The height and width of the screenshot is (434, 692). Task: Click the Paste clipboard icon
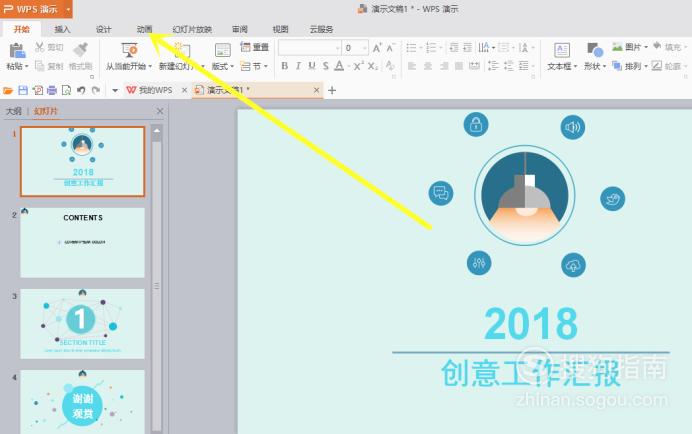click(x=17, y=50)
